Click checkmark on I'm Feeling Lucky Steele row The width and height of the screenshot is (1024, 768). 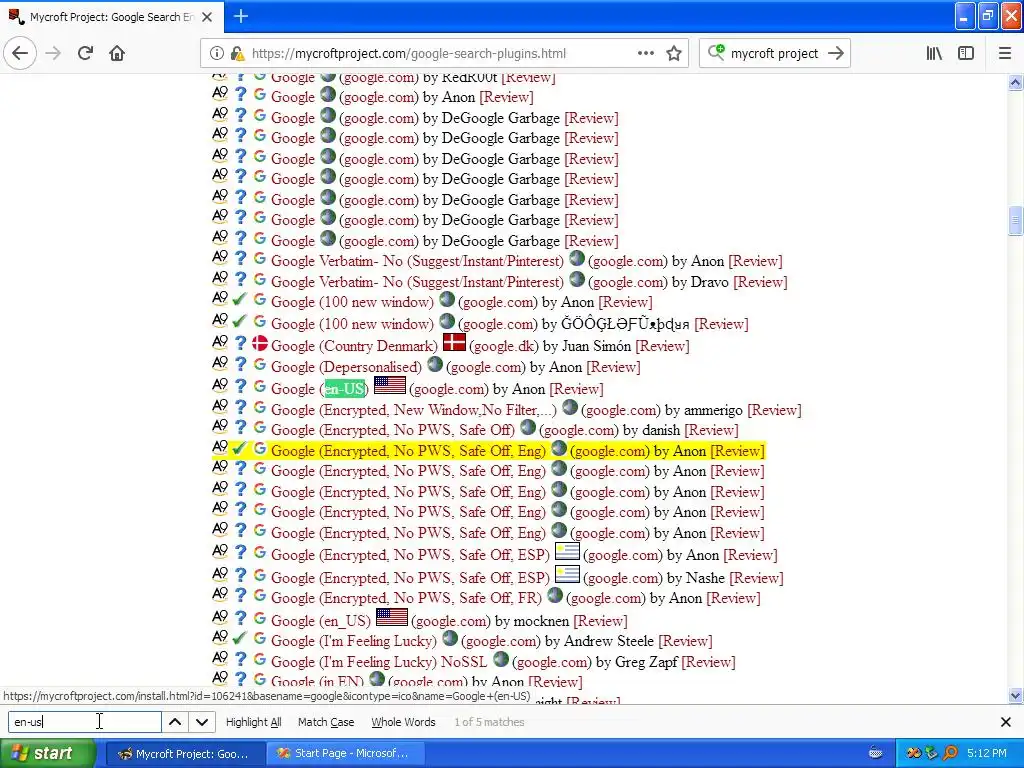coord(239,638)
